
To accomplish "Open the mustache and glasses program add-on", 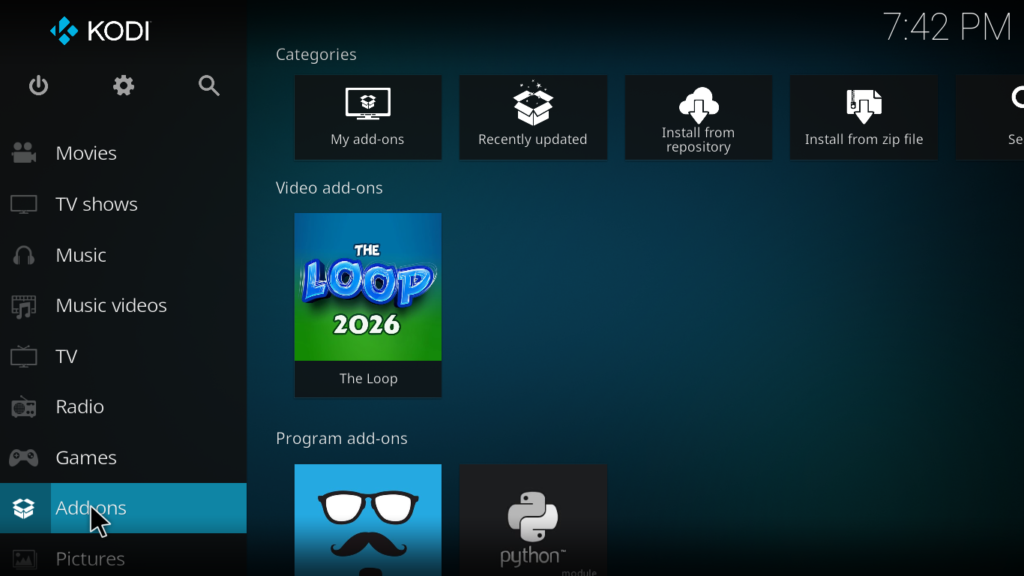I will 368,520.
